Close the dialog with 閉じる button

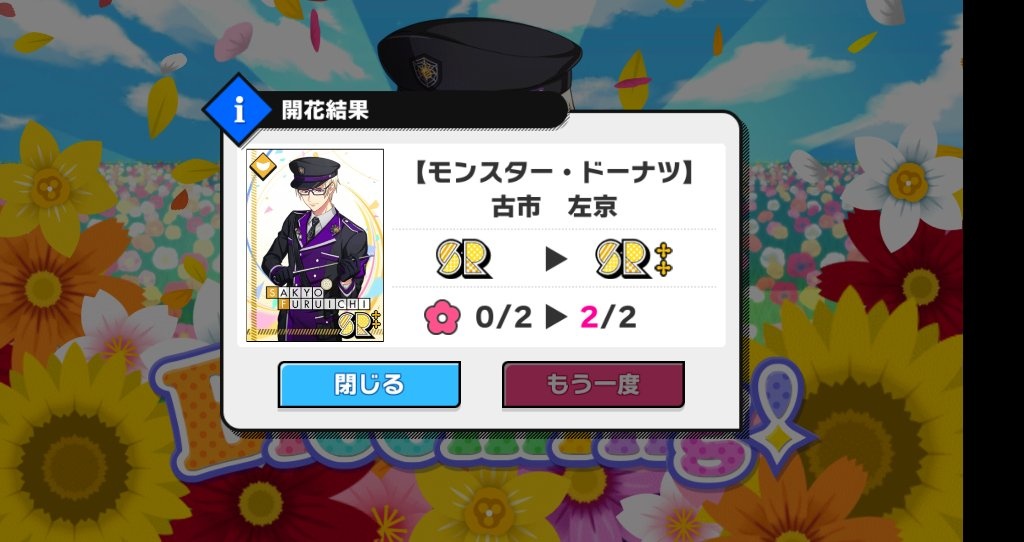tap(369, 385)
